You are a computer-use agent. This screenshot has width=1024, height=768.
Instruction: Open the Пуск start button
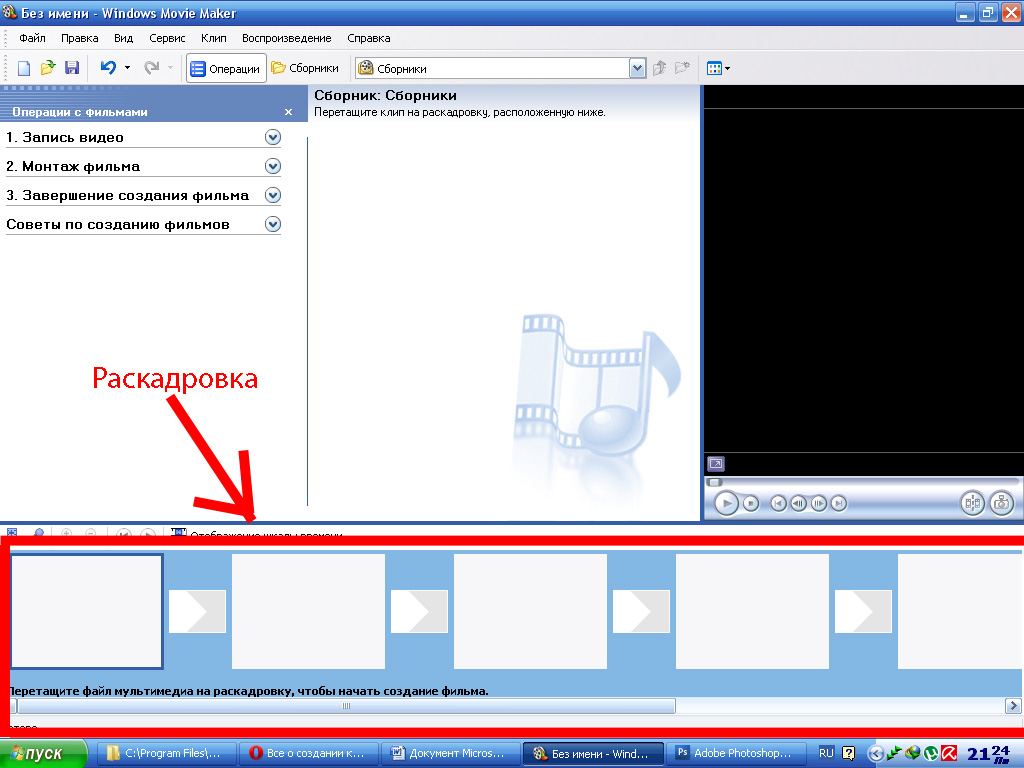point(43,754)
